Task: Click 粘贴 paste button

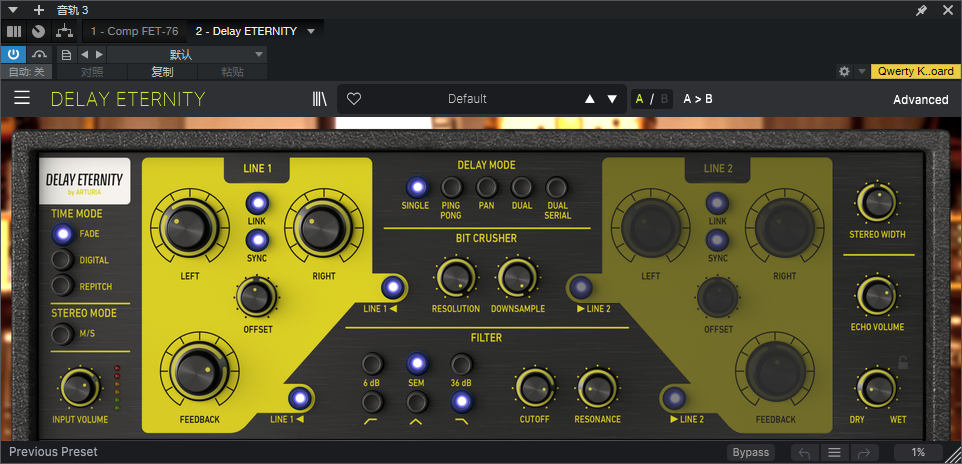Action: (233, 72)
